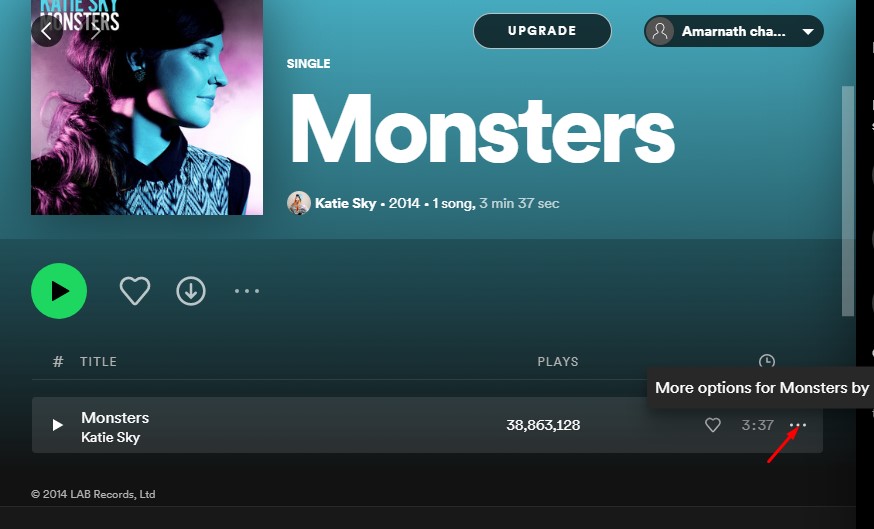Expand the Amarnath account dropdown arrow
Image resolution: width=874 pixels, height=529 pixels.
click(x=808, y=31)
